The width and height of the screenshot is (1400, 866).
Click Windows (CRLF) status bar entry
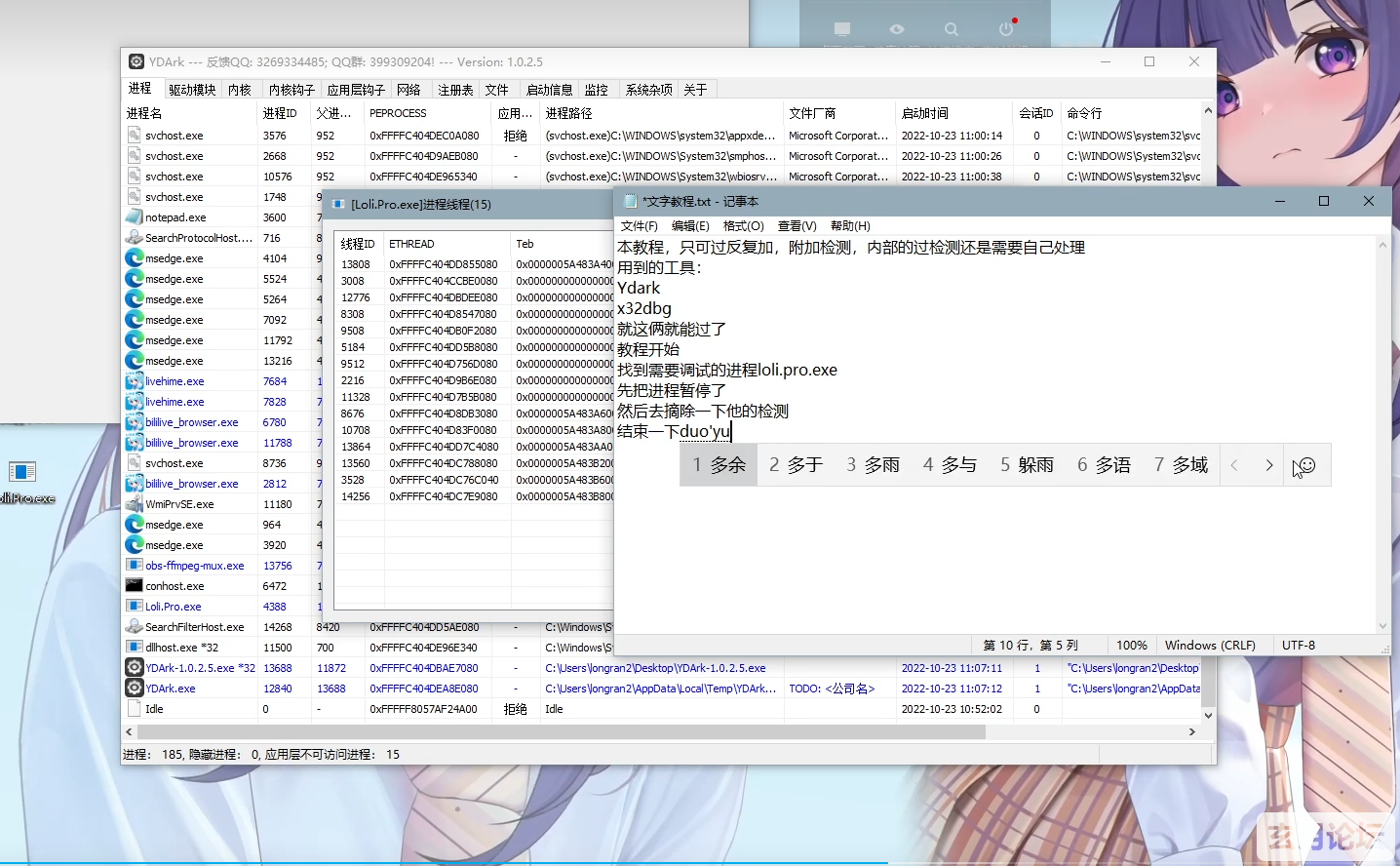pos(1210,646)
